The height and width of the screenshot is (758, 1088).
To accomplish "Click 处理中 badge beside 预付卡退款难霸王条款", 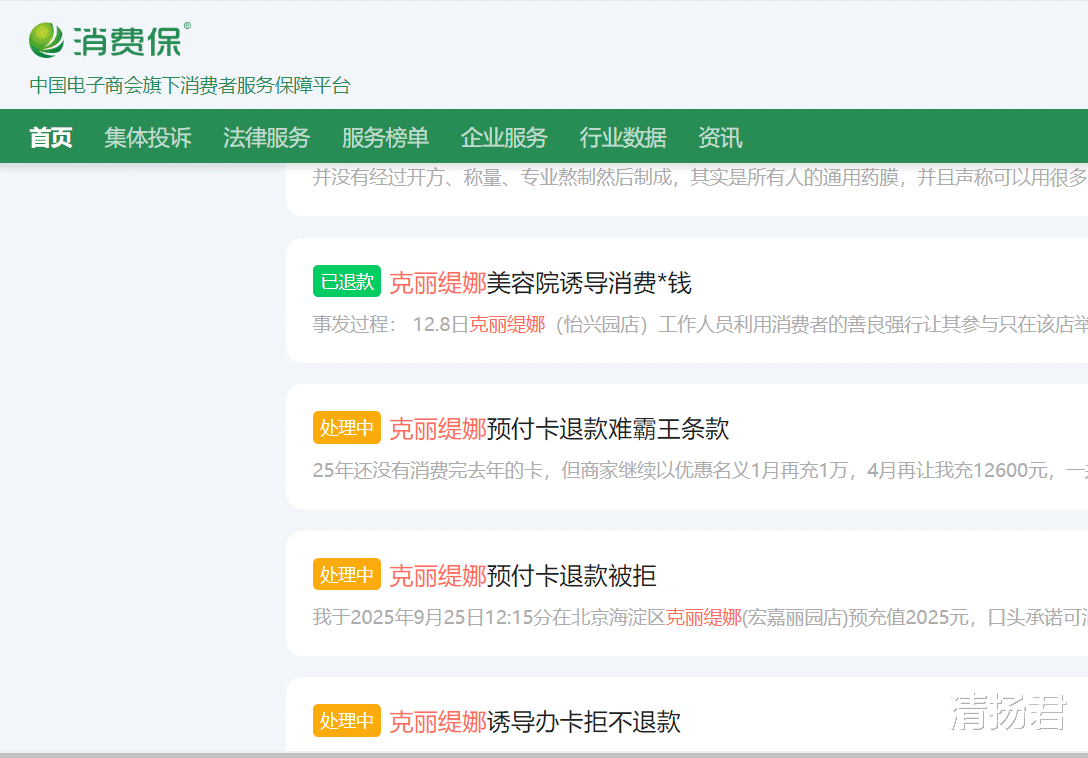I will 347,428.
